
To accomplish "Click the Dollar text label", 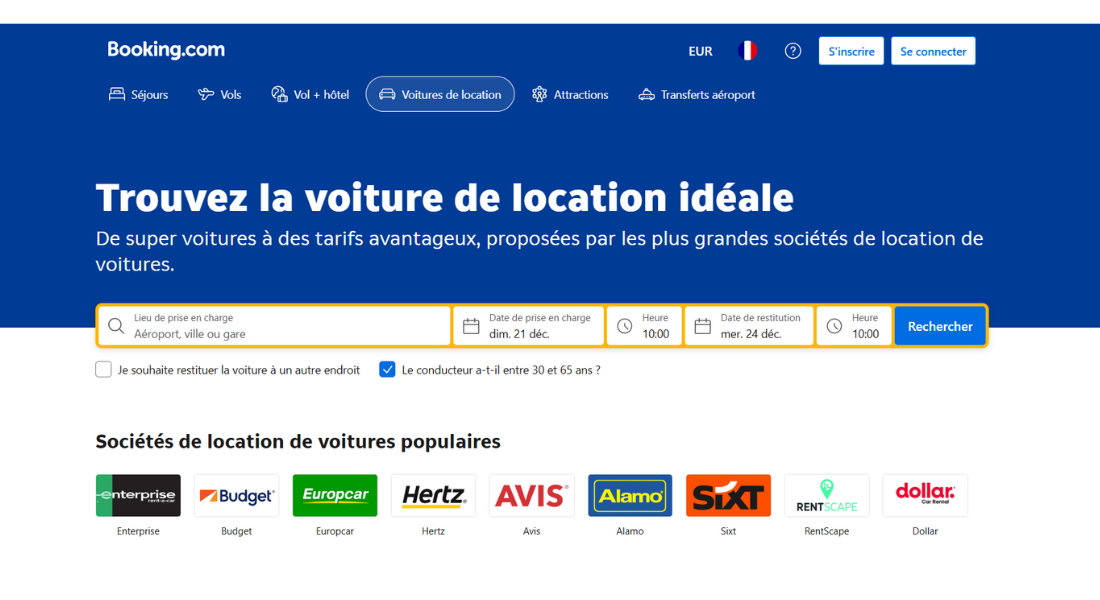I will [x=925, y=531].
